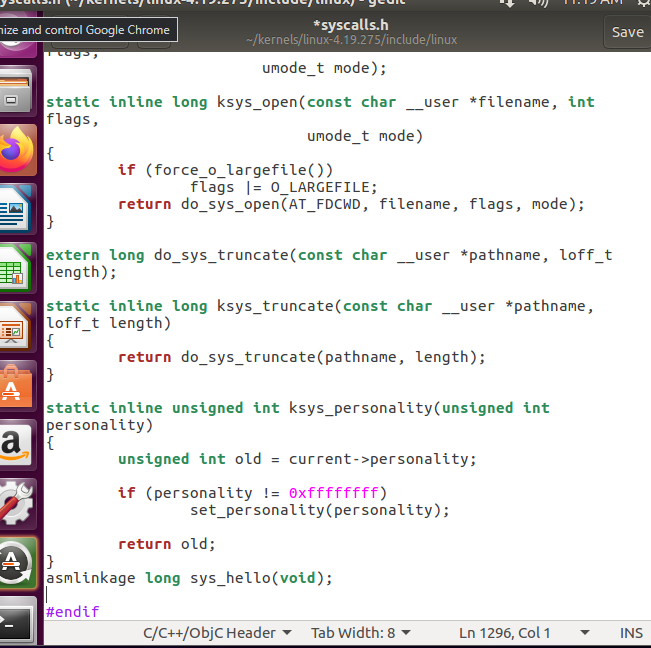Toggle INS insert mode in status bar
Screen dimensions: 651x648
(631, 633)
